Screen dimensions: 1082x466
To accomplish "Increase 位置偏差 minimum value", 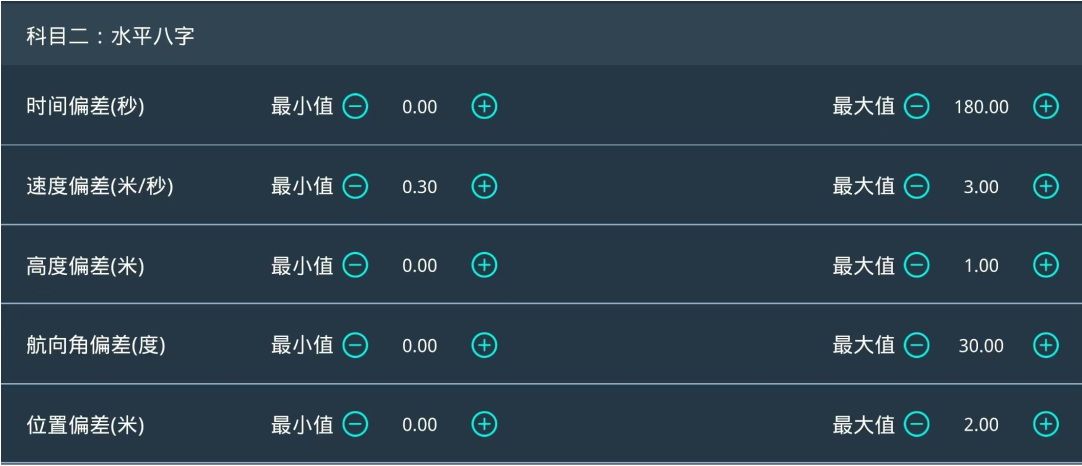I will pos(484,425).
